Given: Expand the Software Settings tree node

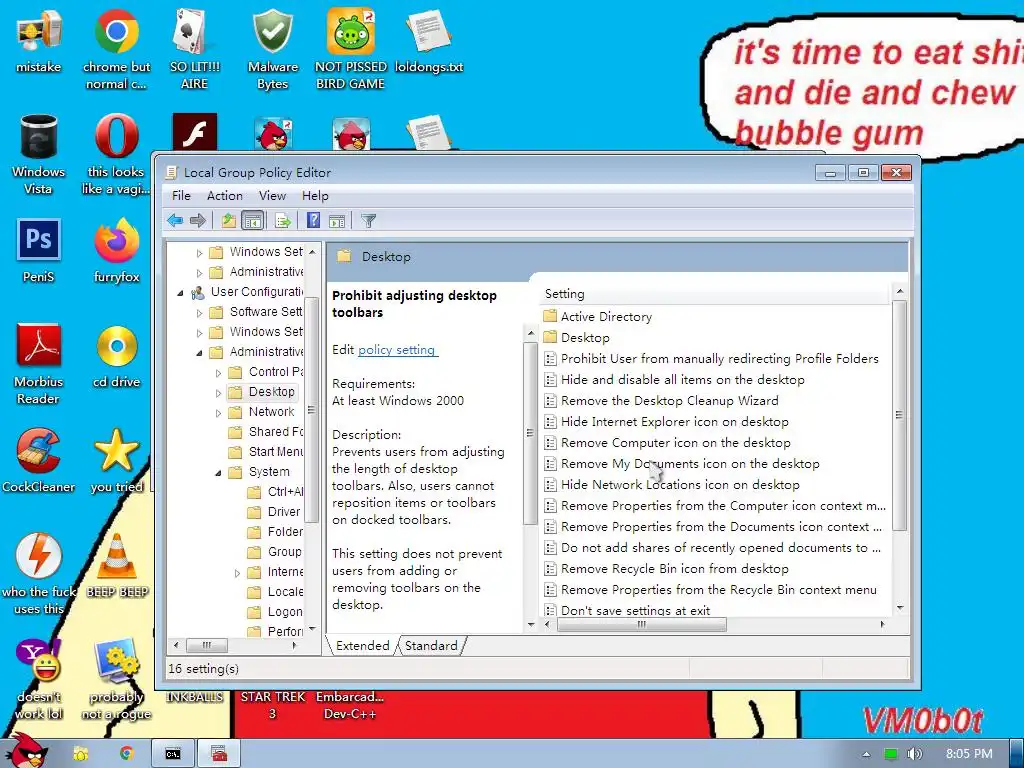Looking at the screenshot, I should [200, 313].
